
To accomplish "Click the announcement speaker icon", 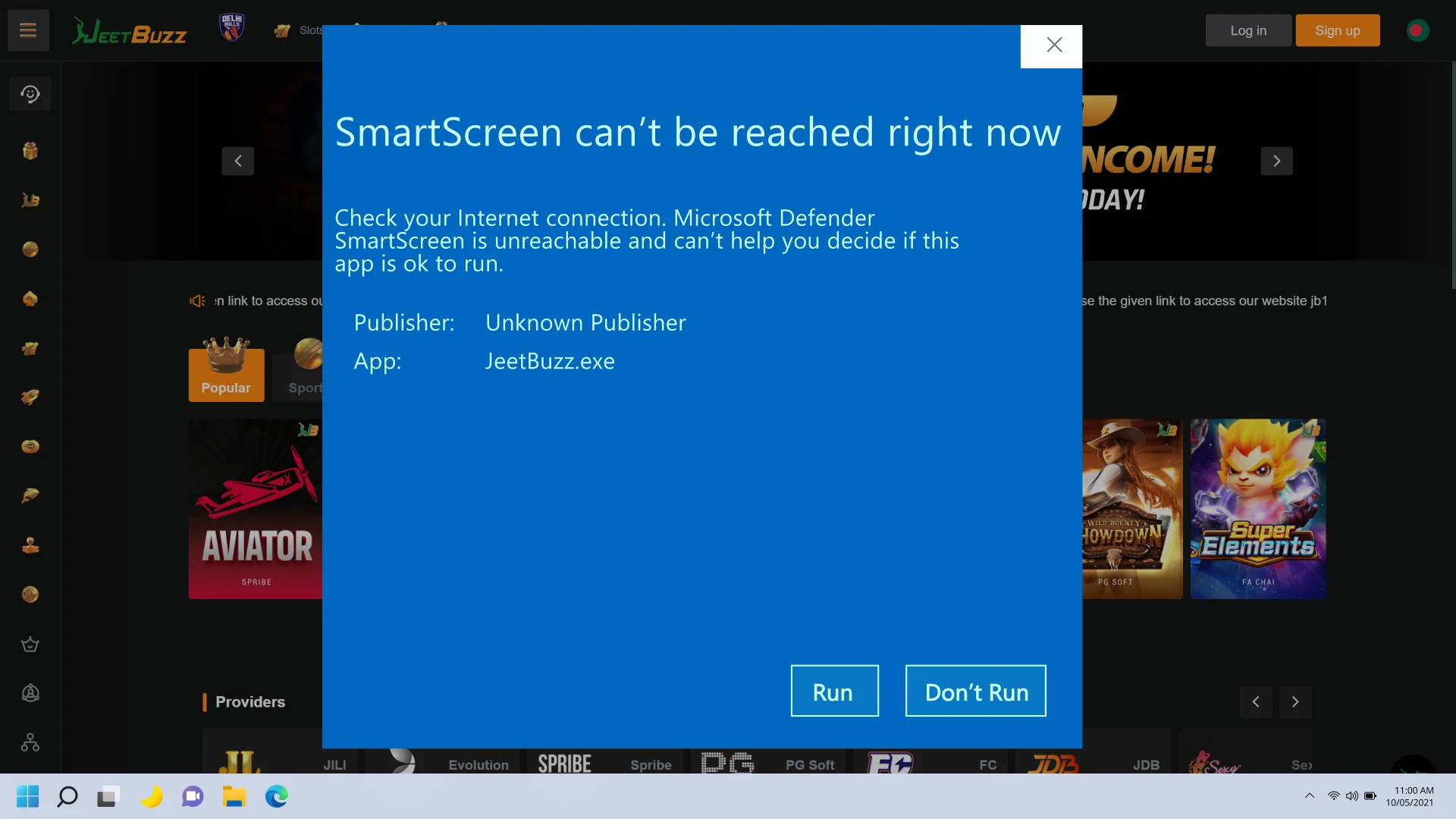I will tap(197, 301).
